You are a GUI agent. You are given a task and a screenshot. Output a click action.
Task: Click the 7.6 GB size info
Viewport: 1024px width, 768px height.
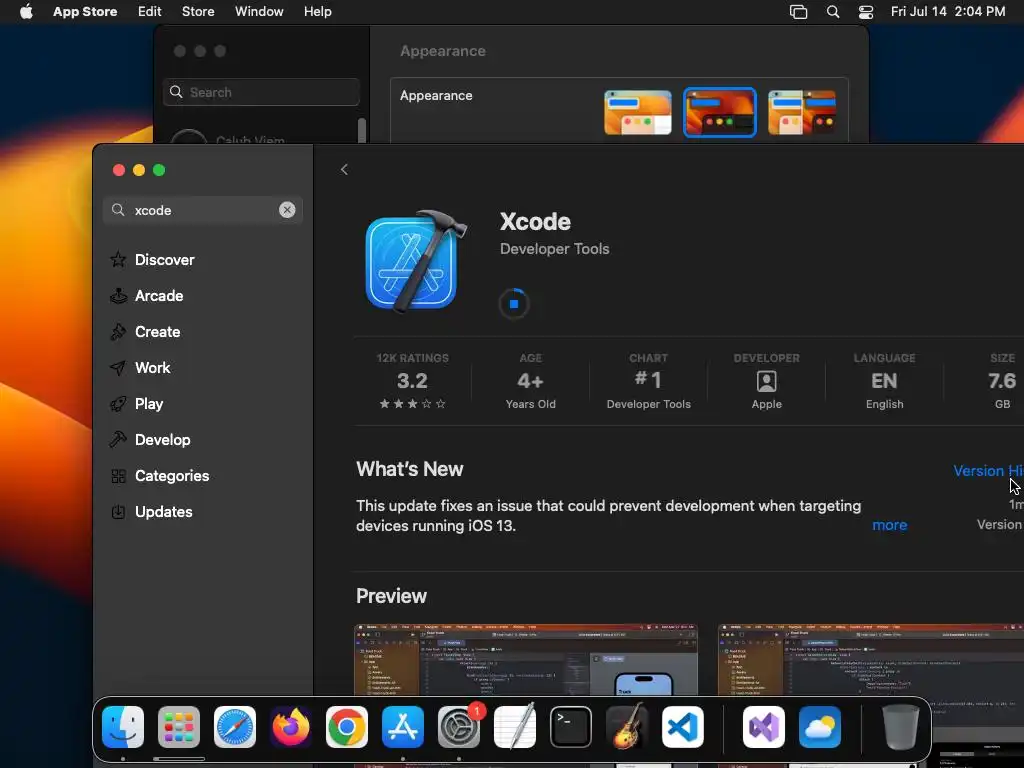point(1002,381)
